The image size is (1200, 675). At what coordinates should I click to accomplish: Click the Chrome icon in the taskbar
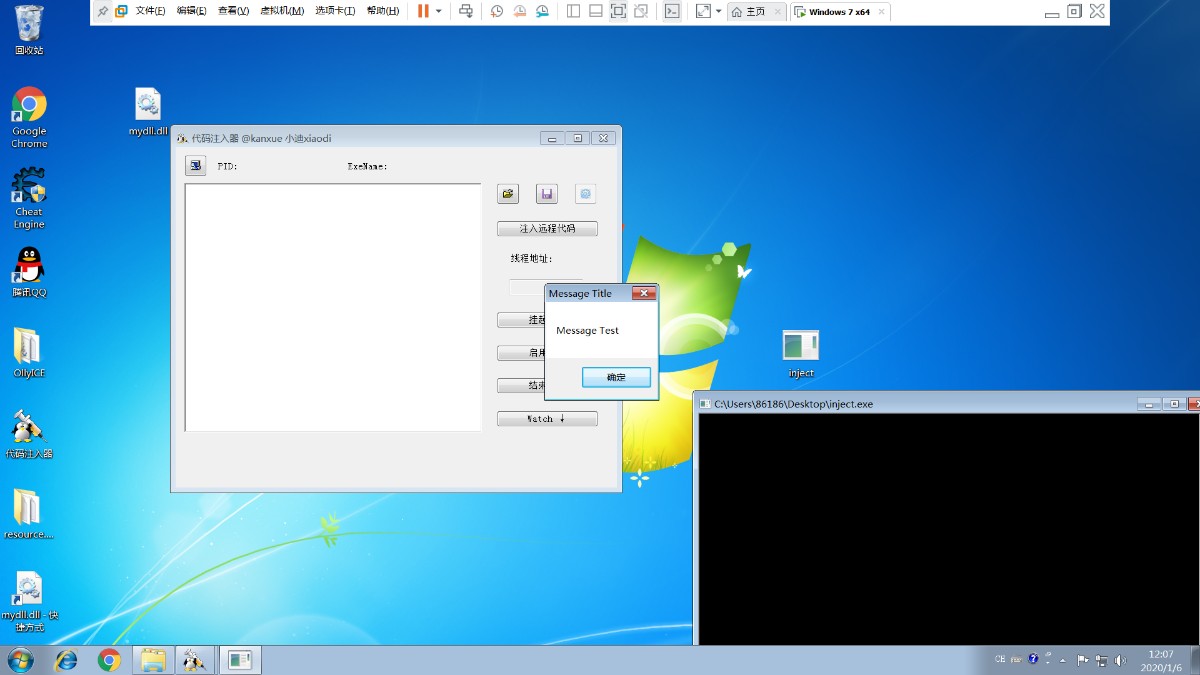pos(109,660)
